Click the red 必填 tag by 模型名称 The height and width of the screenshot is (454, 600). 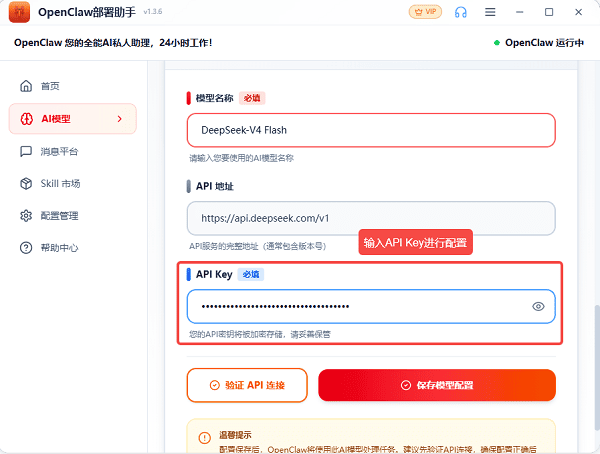tap(252, 98)
